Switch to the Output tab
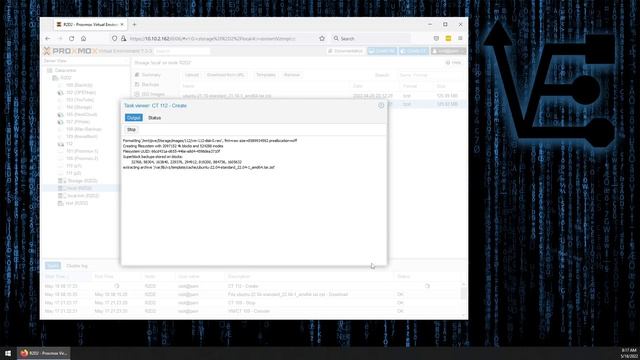This screenshot has height=360, width=640. pos(133,118)
